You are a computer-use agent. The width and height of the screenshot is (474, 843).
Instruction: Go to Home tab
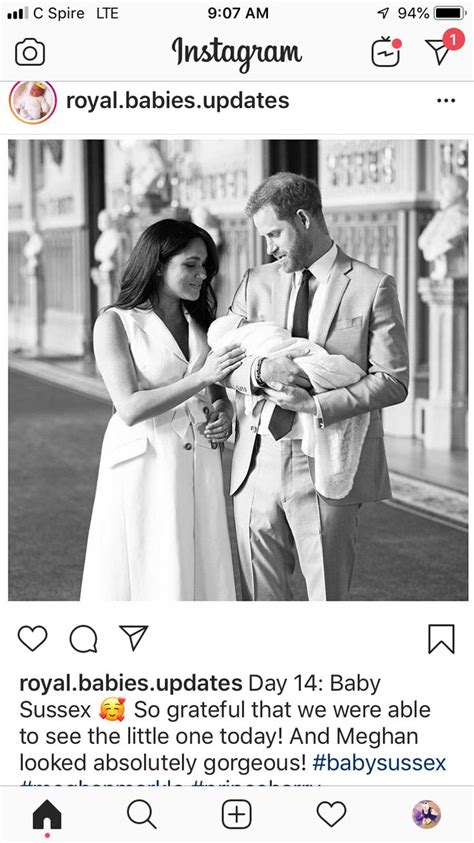pos(47,815)
